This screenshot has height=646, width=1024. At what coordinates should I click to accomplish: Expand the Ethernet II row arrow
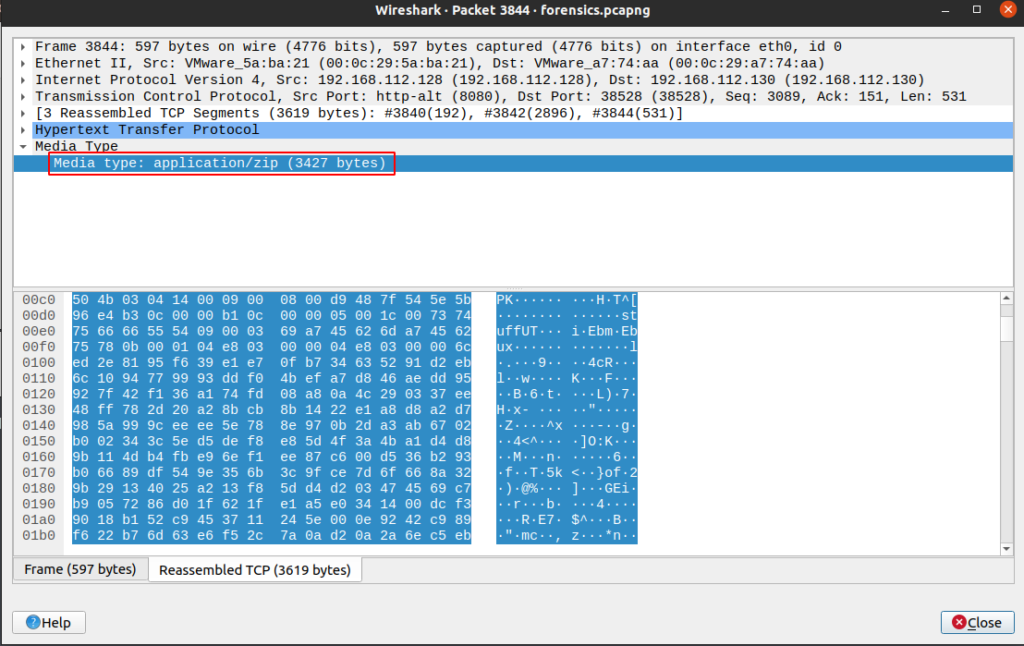24,63
